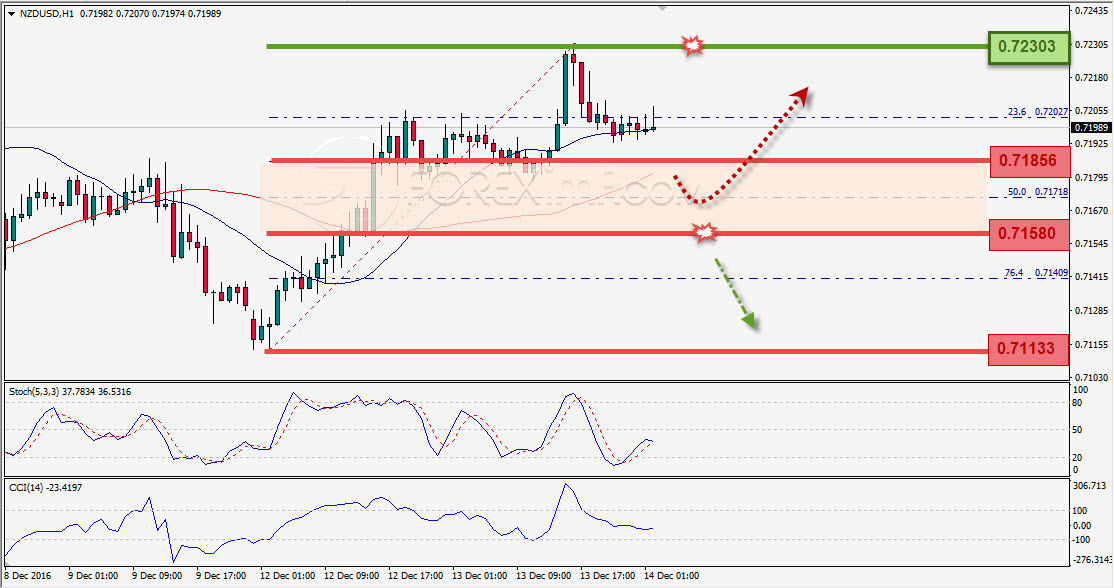Click the 14 Dec 01:00 time axis label

click(671, 575)
